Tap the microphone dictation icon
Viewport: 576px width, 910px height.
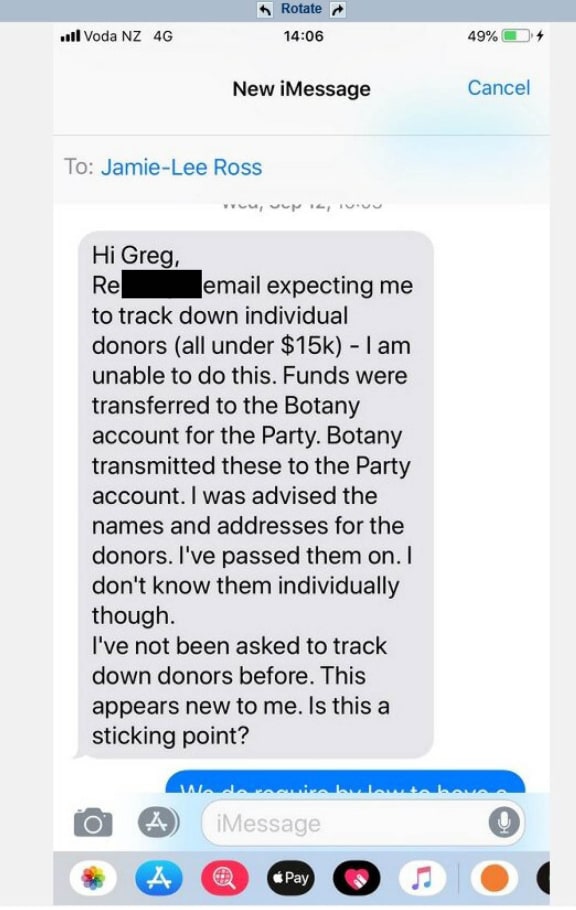pos(503,822)
